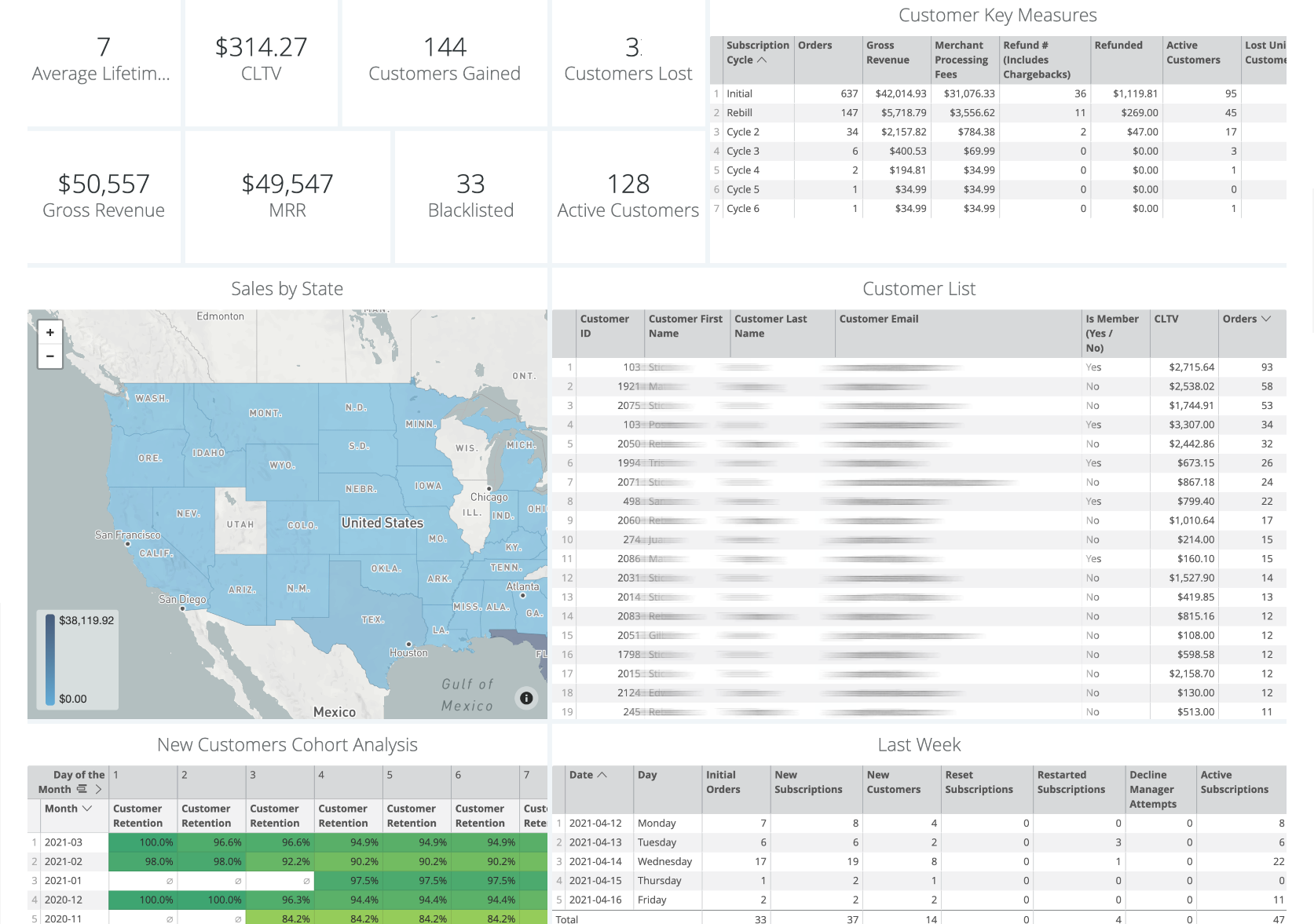The width and height of the screenshot is (1314, 924).
Task: Click the pivot icon beside Day of the Month
Action: click(x=82, y=789)
